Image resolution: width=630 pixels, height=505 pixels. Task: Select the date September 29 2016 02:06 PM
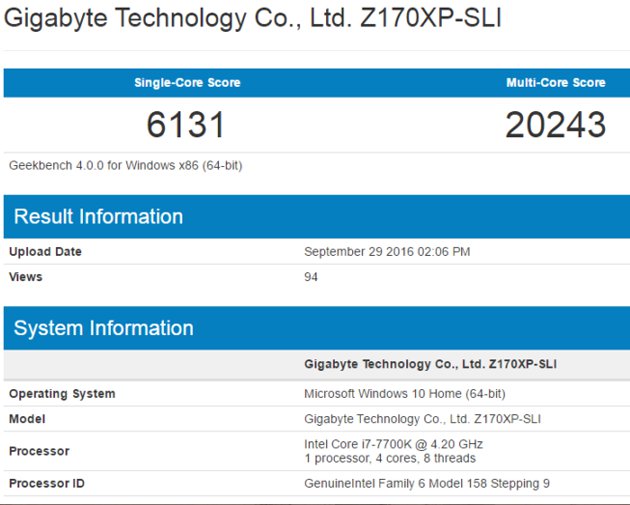(x=387, y=252)
